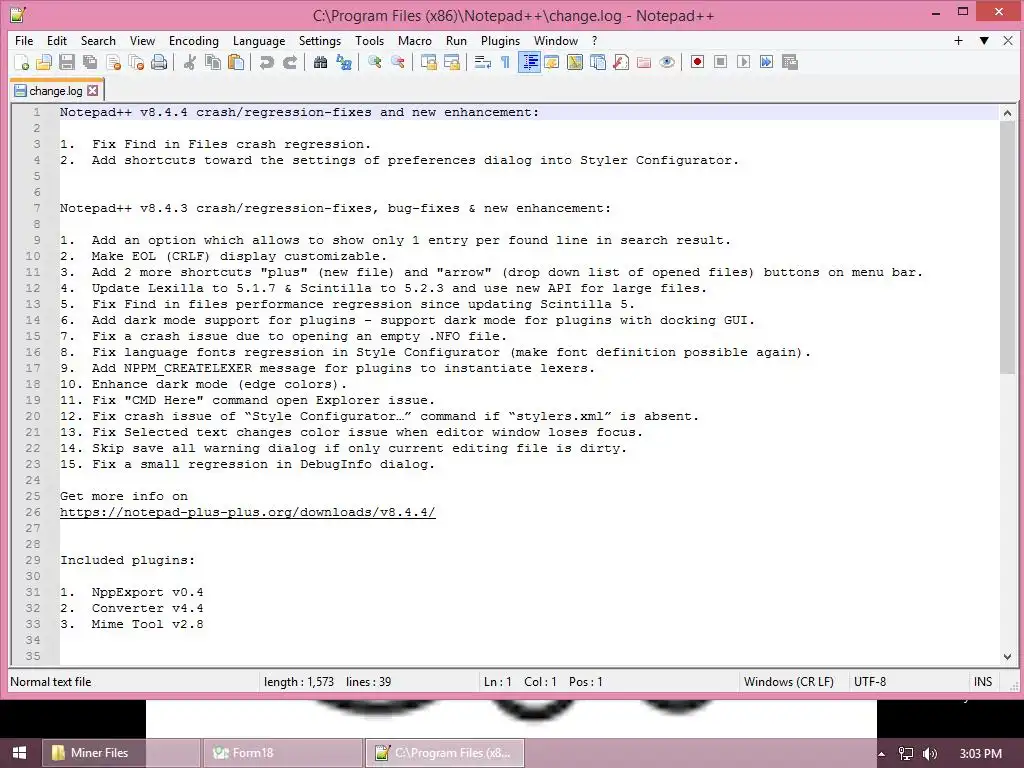The width and height of the screenshot is (1024, 768).
Task: Paste clipboard using toolbar Paste icon
Action: pyautogui.click(x=236, y=62)
